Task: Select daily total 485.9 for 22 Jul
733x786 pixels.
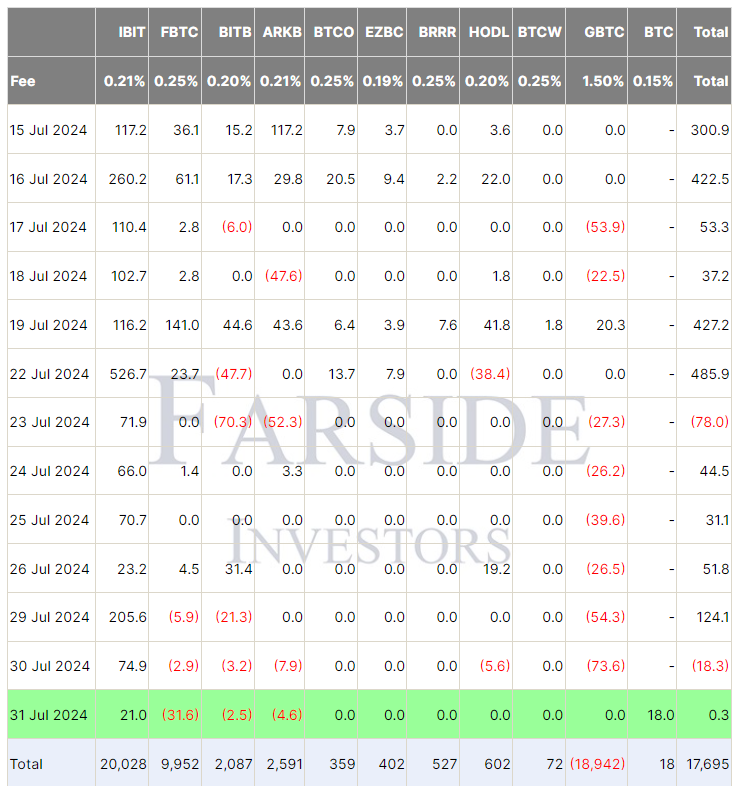Action: 710,374
